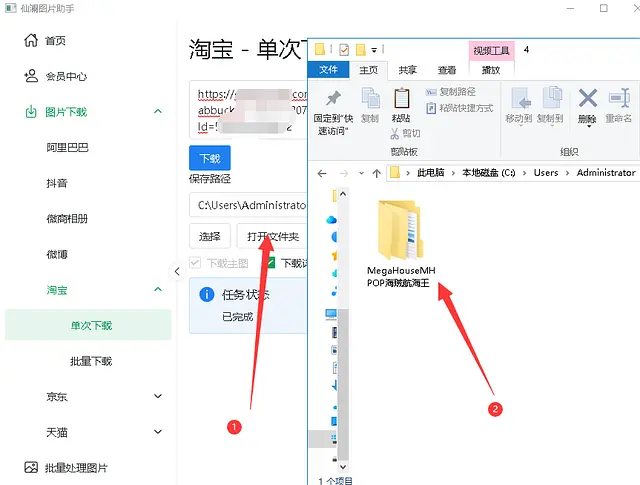Open 会员中心 member center
Image resolution: width=640 pixels, height=485 pixels.
[55, 76]
